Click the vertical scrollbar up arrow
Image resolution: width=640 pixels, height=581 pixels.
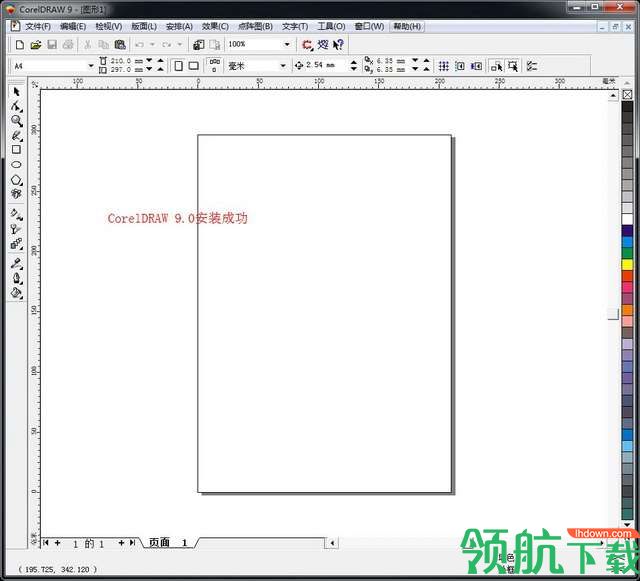[x=613, y=96]
